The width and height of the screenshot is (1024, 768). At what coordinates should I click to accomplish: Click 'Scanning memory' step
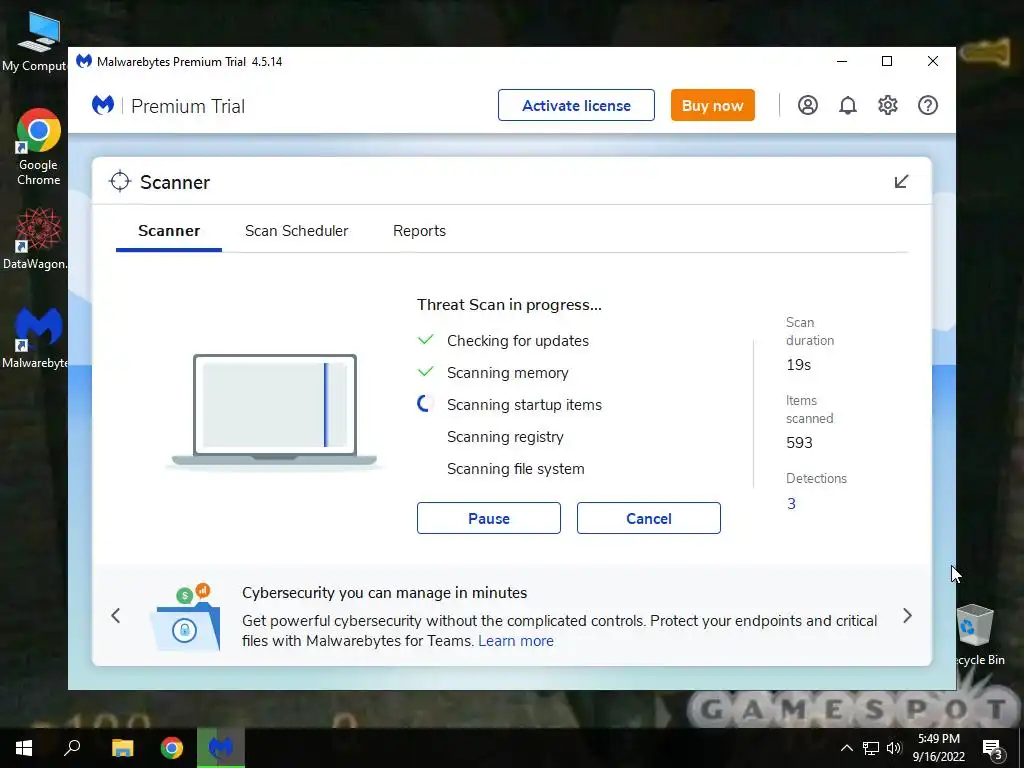click(x=507, y=373)
